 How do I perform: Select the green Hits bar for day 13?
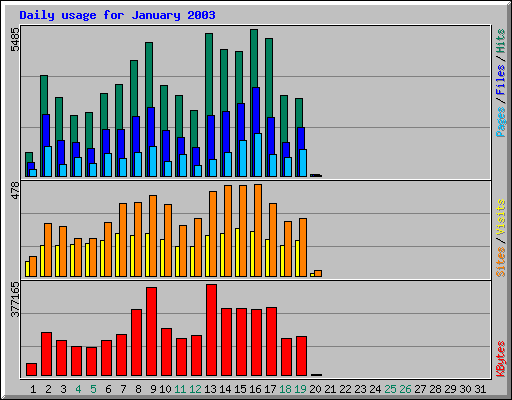tap(209, 74)
